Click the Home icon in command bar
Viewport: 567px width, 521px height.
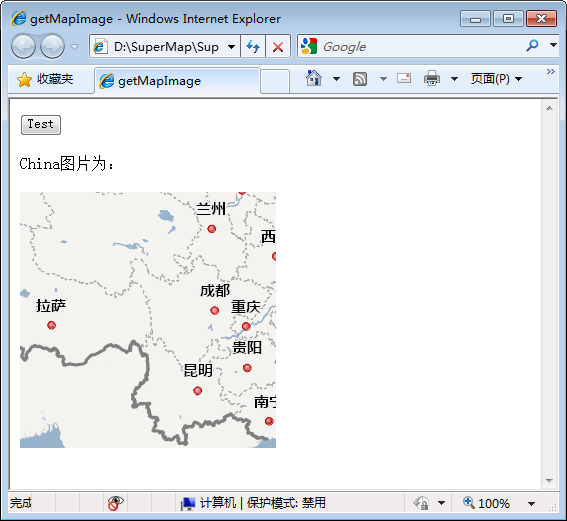[x=314, y=78]
